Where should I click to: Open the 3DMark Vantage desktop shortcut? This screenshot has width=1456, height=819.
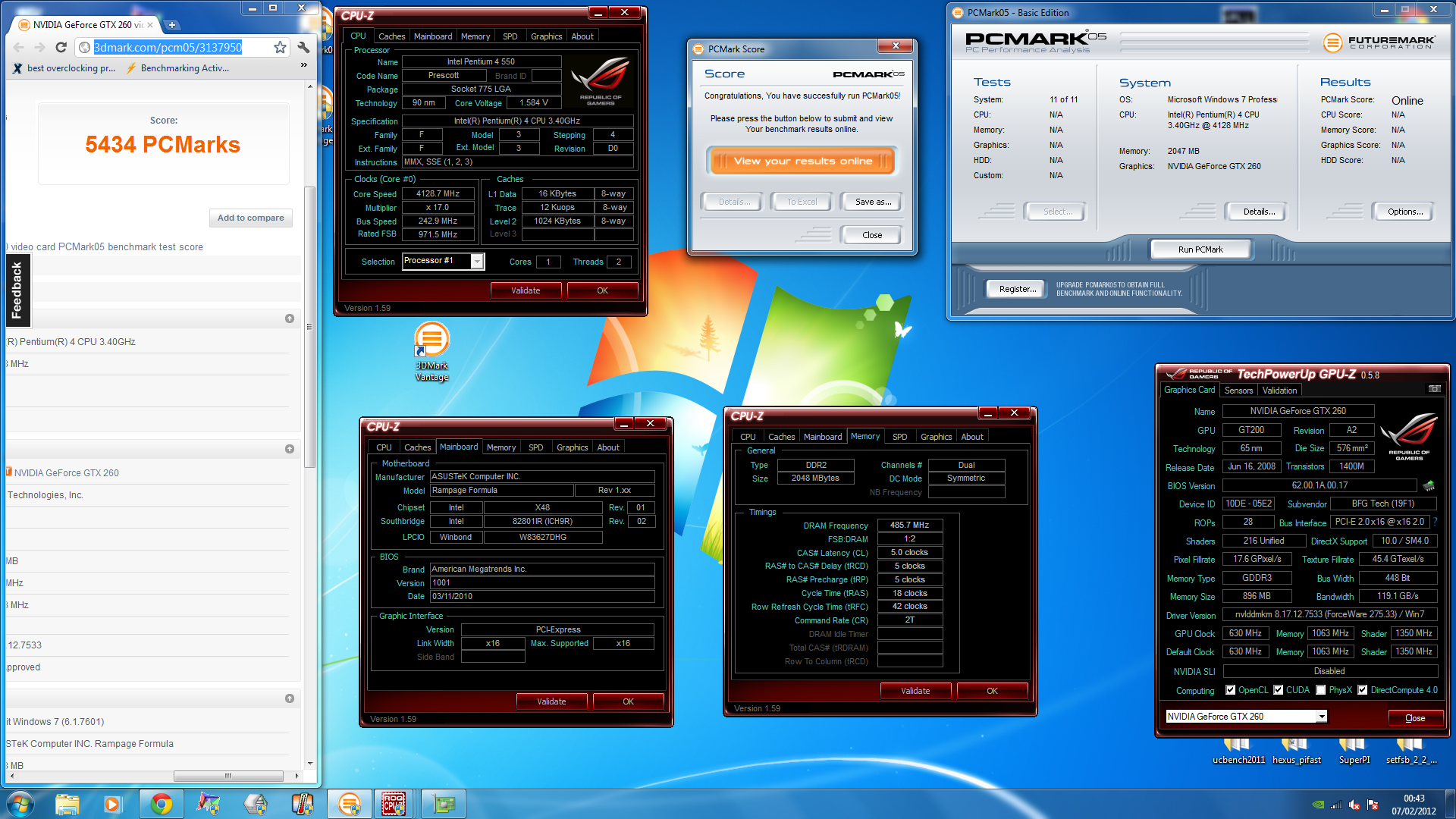(431, 352)
